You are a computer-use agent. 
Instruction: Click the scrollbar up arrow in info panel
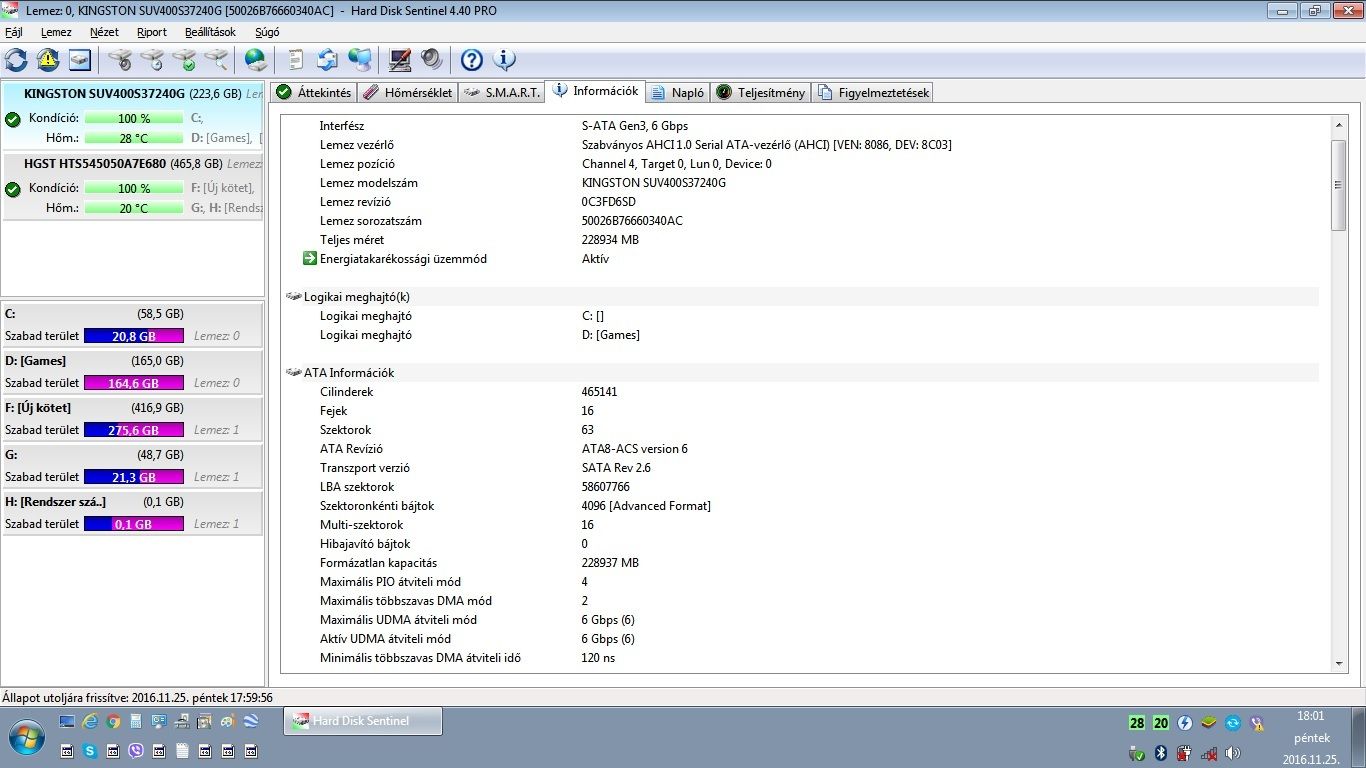[x=1339, y=125]
